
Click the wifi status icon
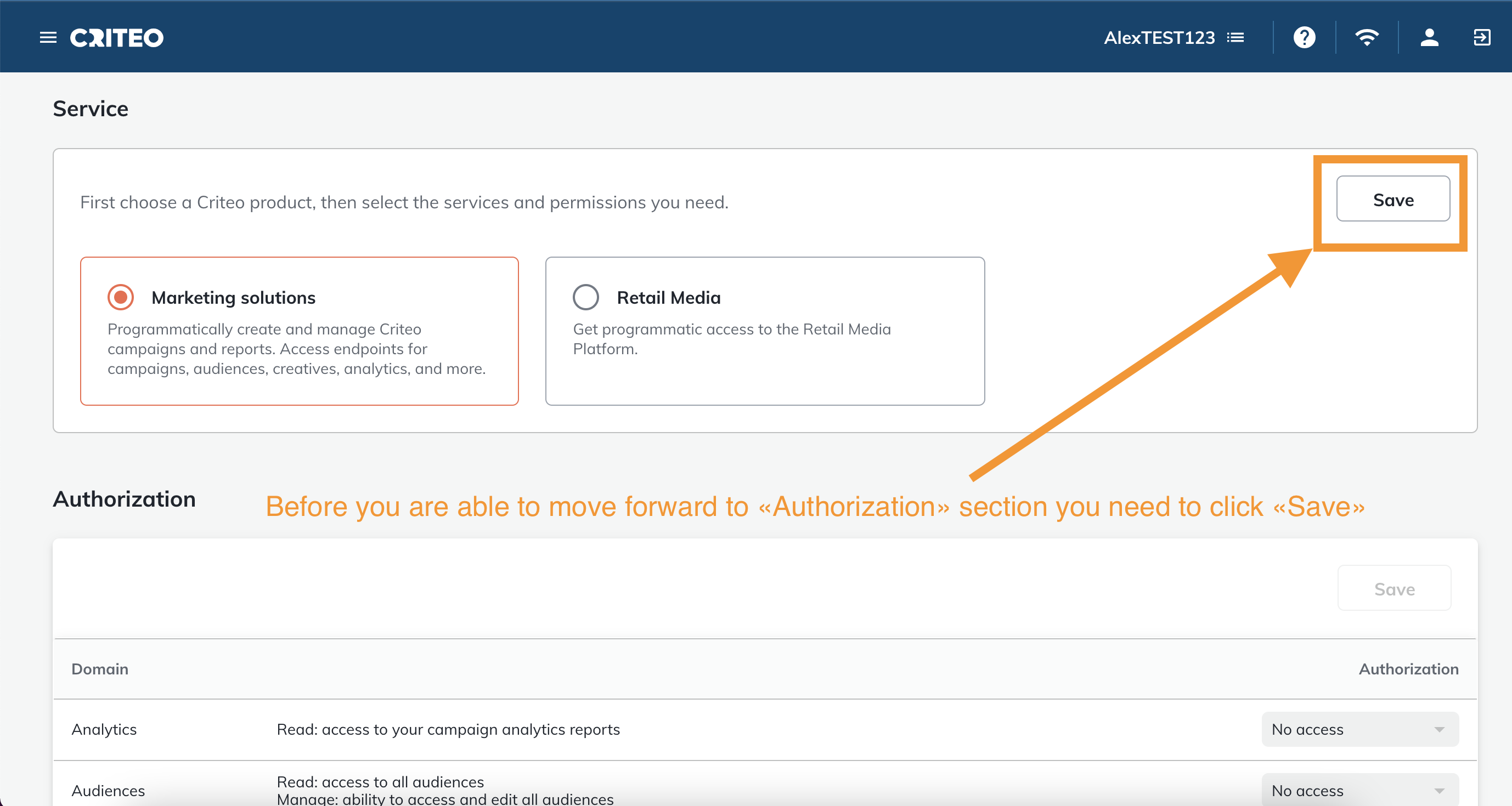[1367, 37]
